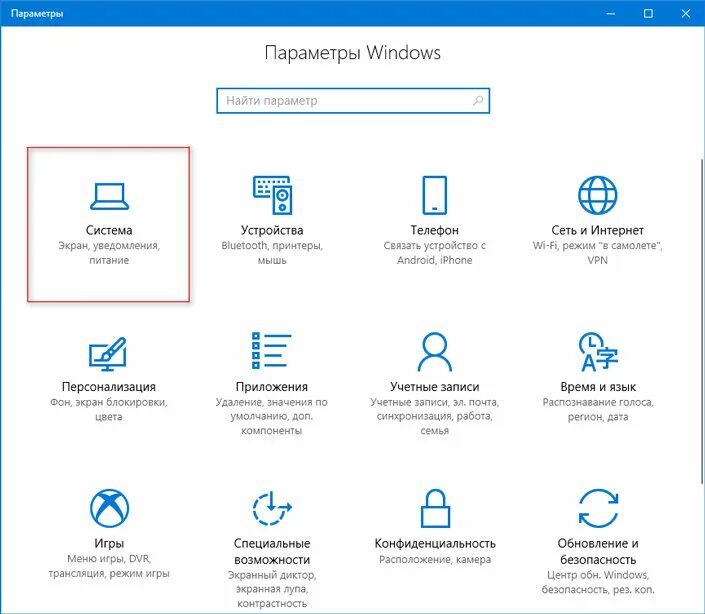
Task: Open the Игры Xbox icon
Action: (x=109, y=508)
